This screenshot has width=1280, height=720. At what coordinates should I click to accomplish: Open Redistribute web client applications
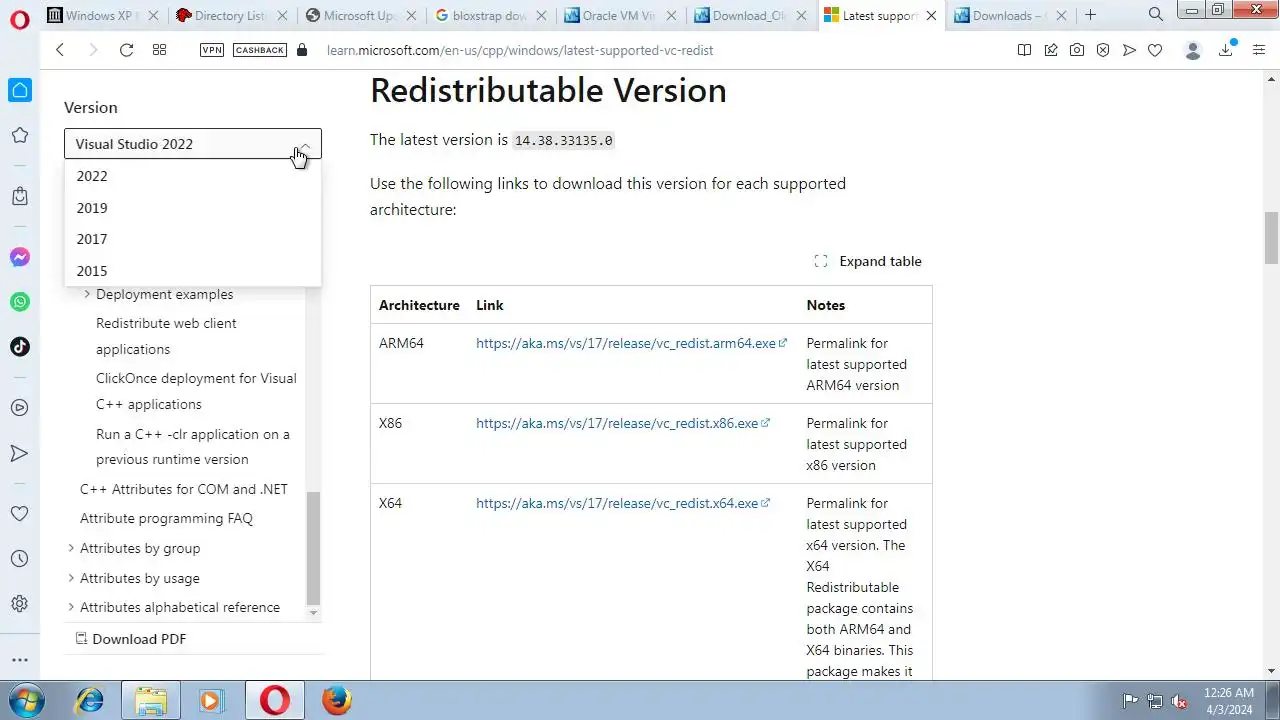coord(166,336)
